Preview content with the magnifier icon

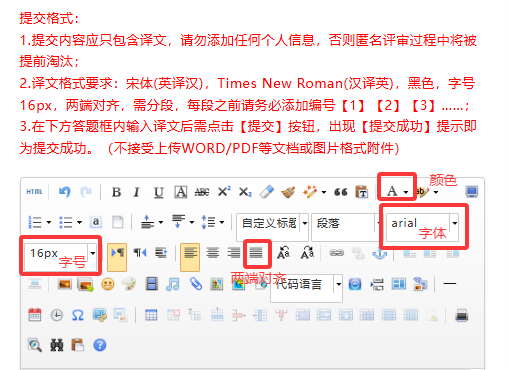(x=35, y=345)
